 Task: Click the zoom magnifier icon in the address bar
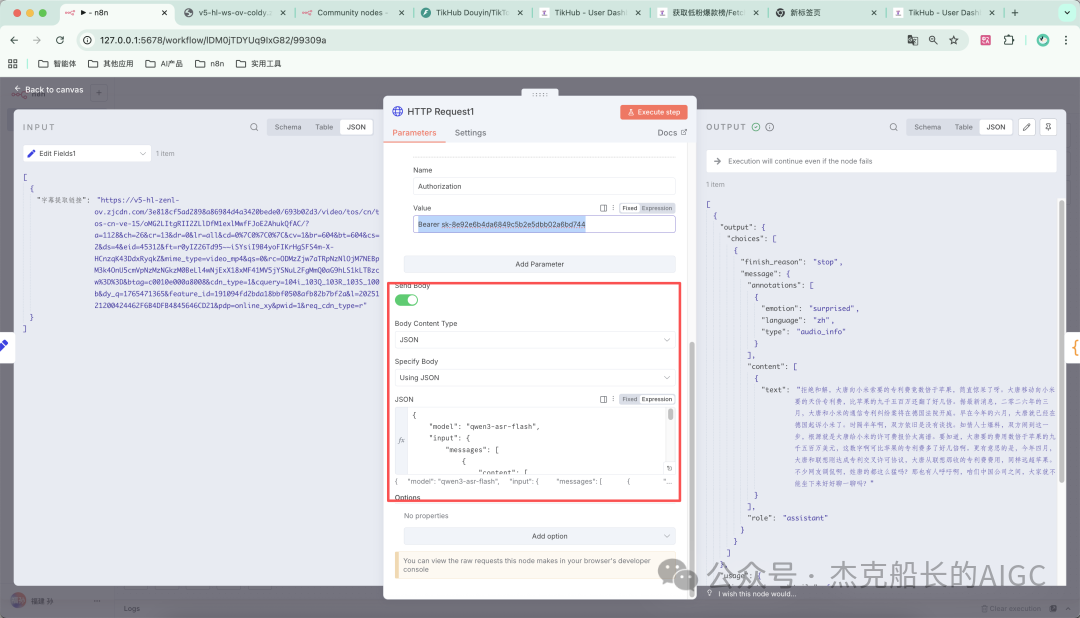933,40
